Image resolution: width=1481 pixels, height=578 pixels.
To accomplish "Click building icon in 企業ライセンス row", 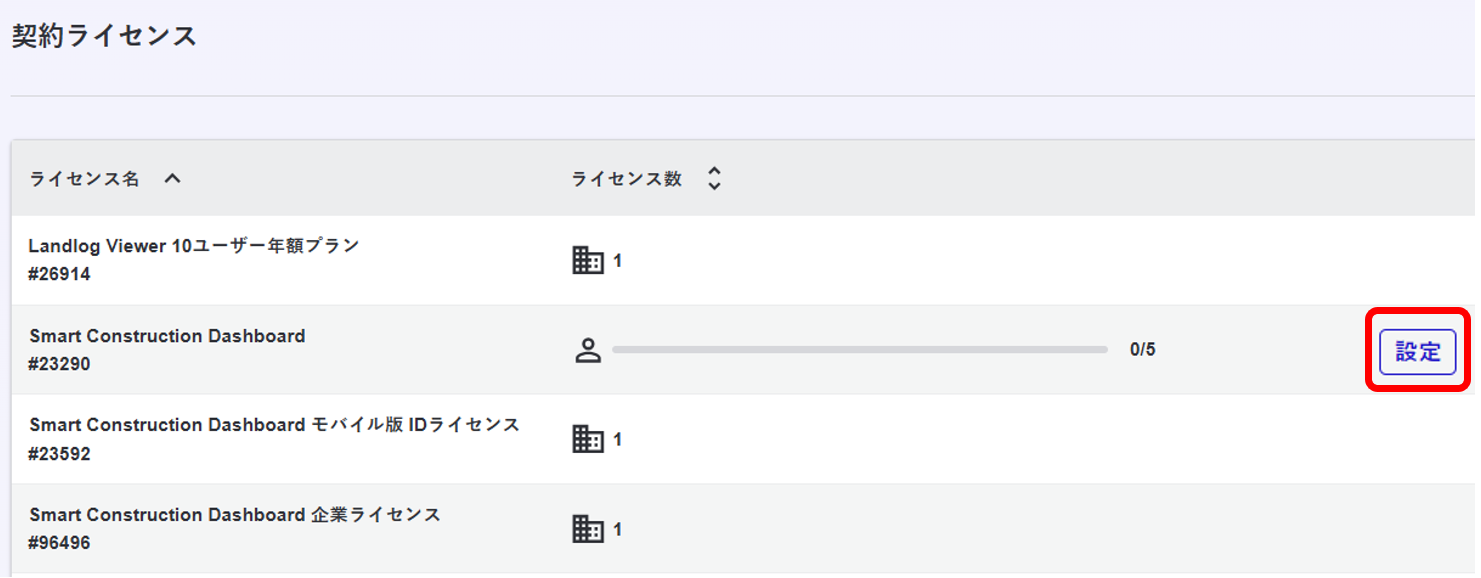I will (x=588, y=528).
